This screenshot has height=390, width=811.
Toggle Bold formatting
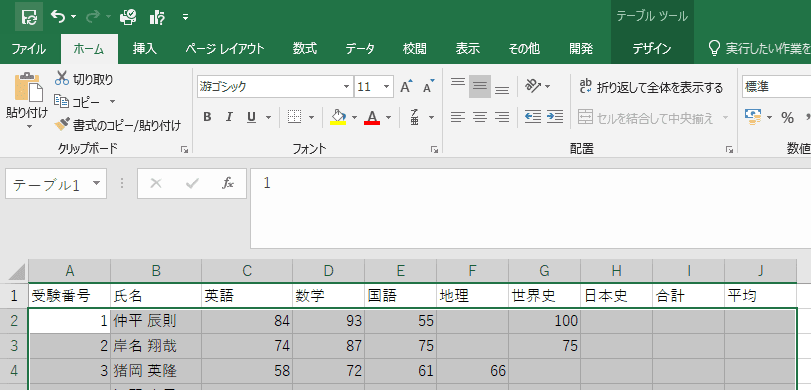(x=207, y=117)
